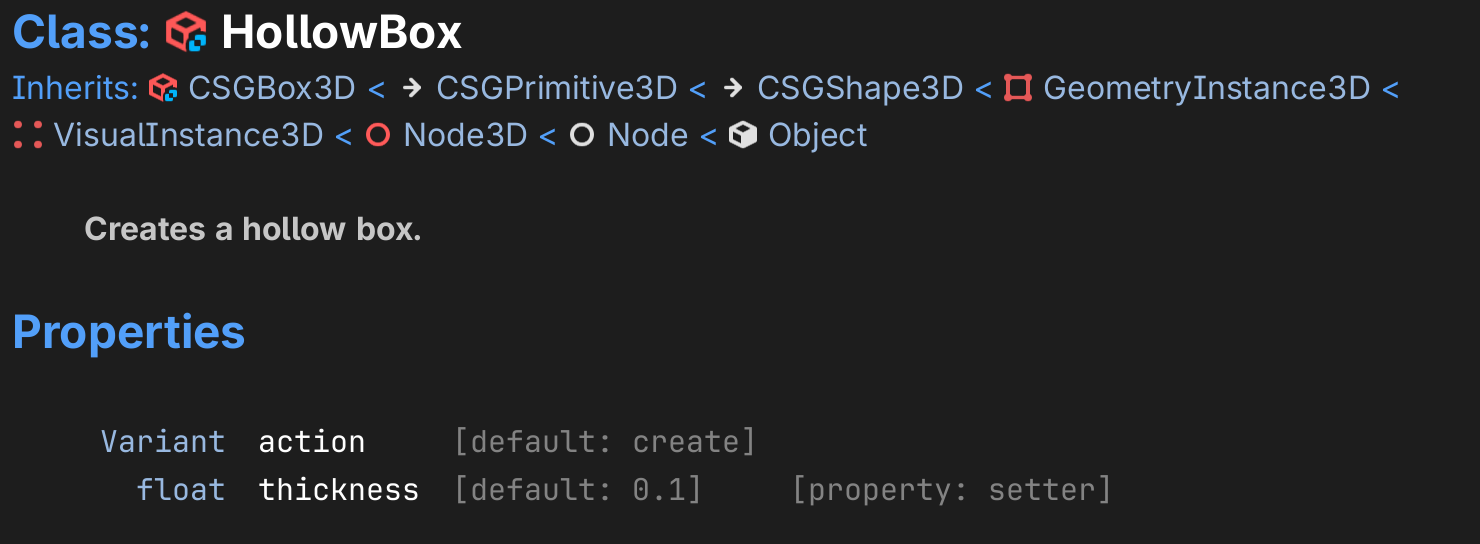1480x544 pixels.
Task: Click the float type link
Action: point(181,490)
